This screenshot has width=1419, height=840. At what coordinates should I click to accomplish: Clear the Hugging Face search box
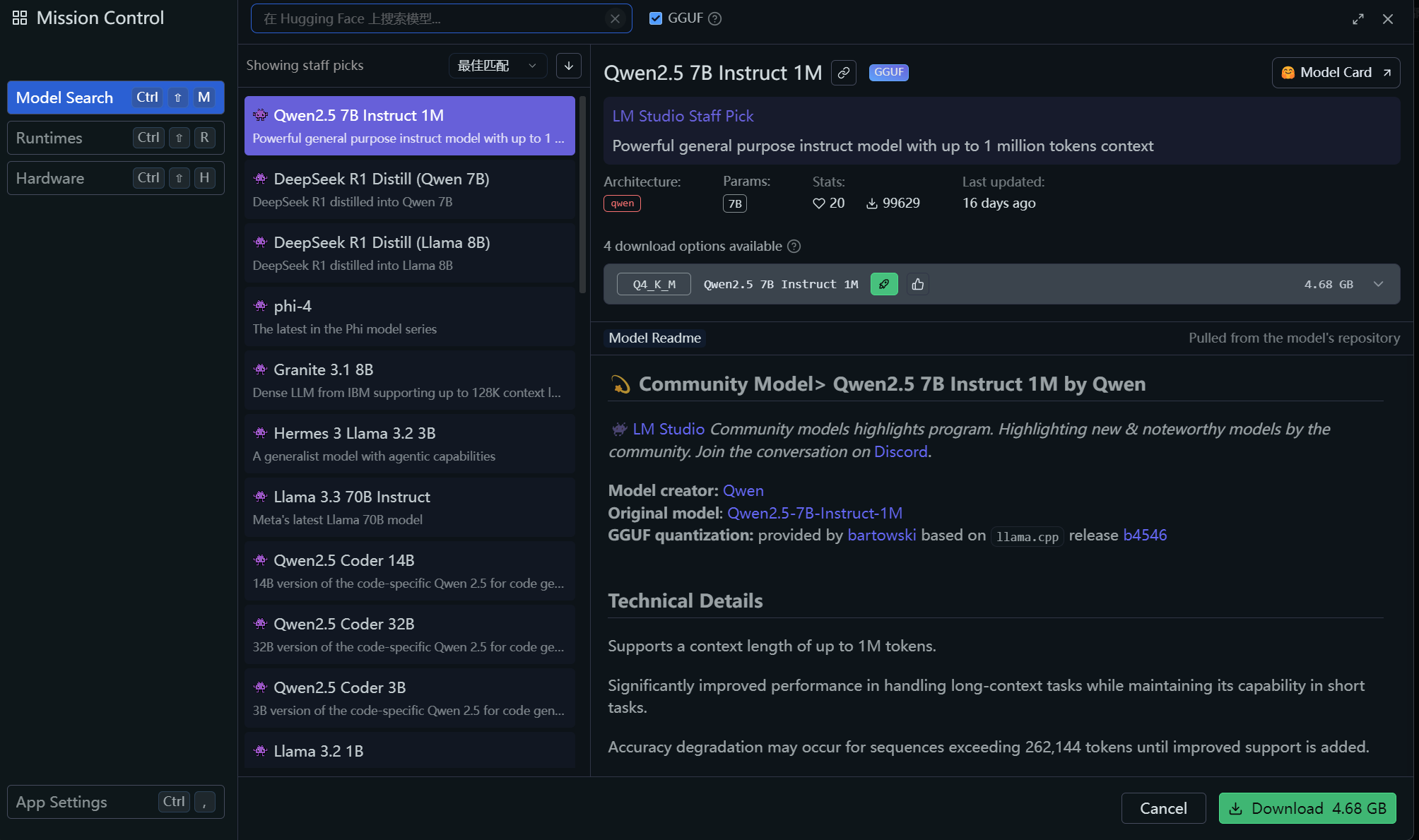615,19
